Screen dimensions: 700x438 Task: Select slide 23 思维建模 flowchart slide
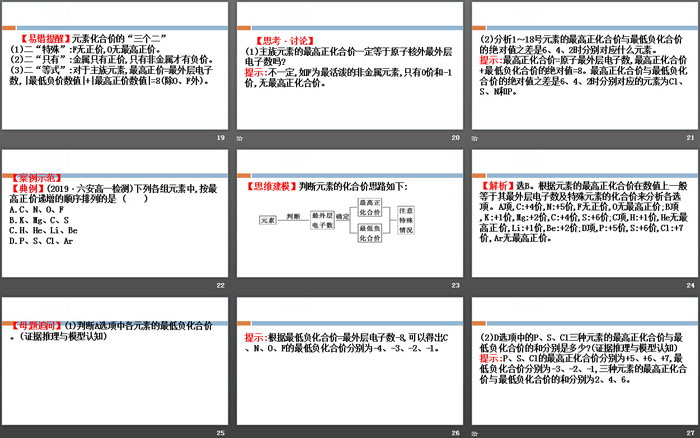pyautogui.click(x=350, y=213)
